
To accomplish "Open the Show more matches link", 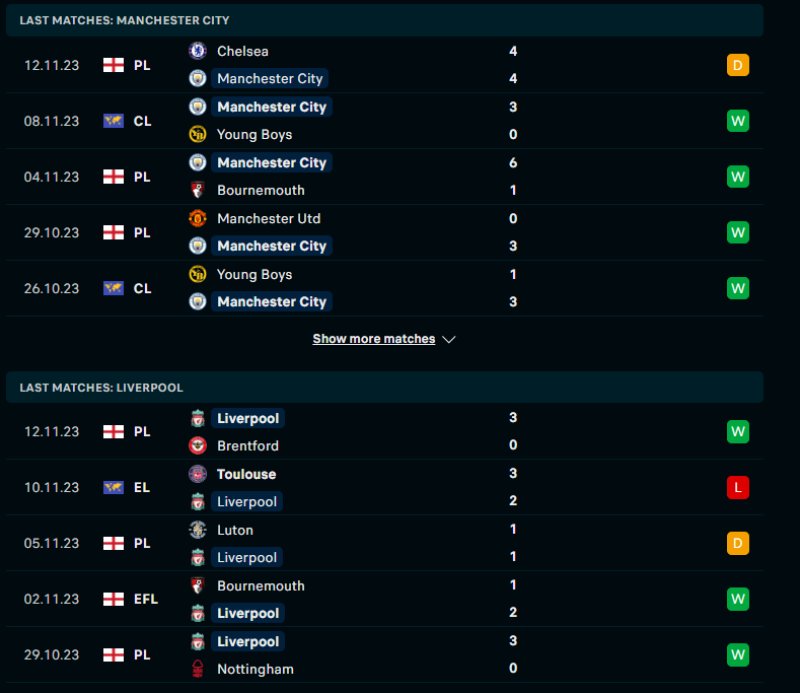I will pos(373,339).
